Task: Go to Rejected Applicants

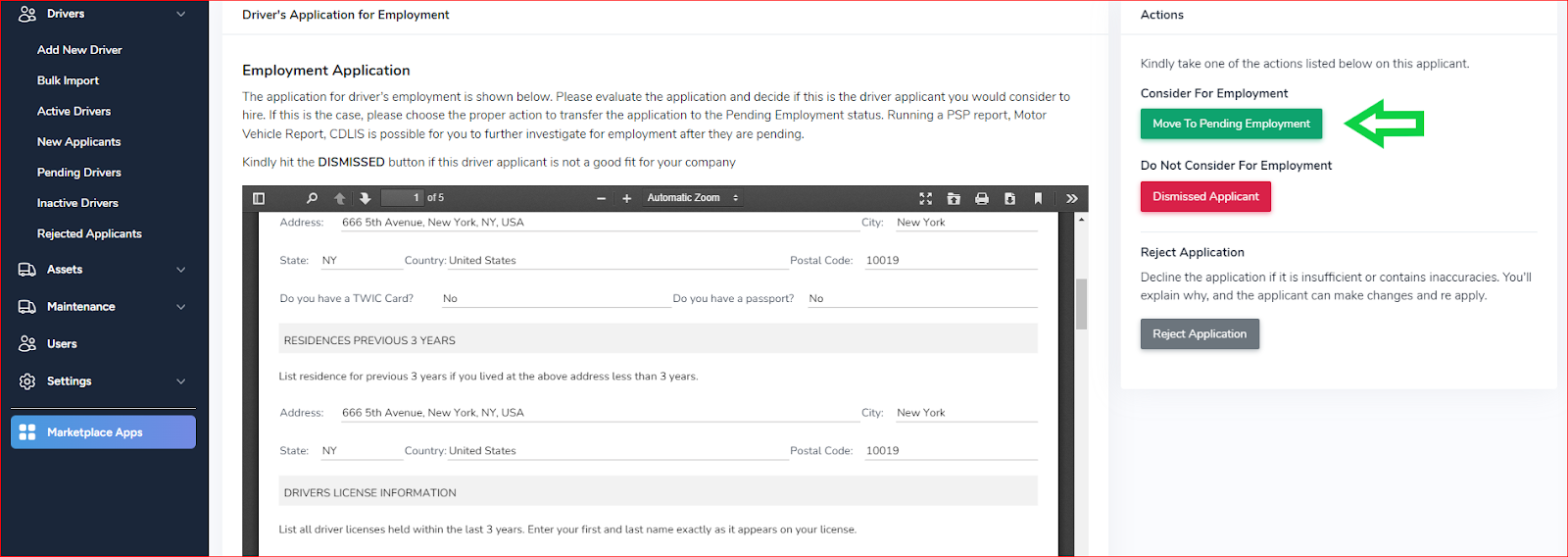Action: click(89, 233)
